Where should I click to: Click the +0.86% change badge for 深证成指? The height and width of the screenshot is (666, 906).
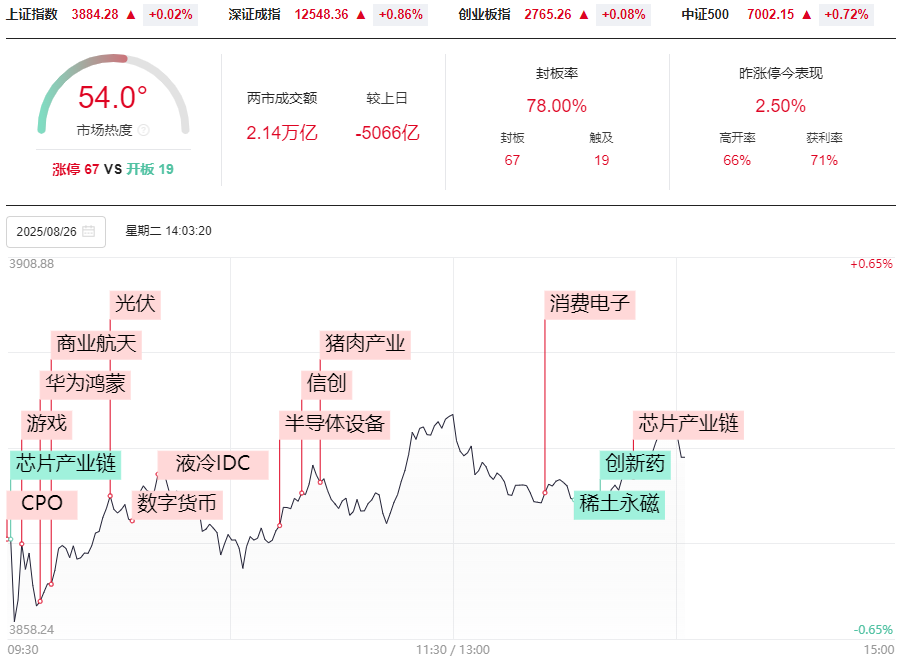pos(399,15)
